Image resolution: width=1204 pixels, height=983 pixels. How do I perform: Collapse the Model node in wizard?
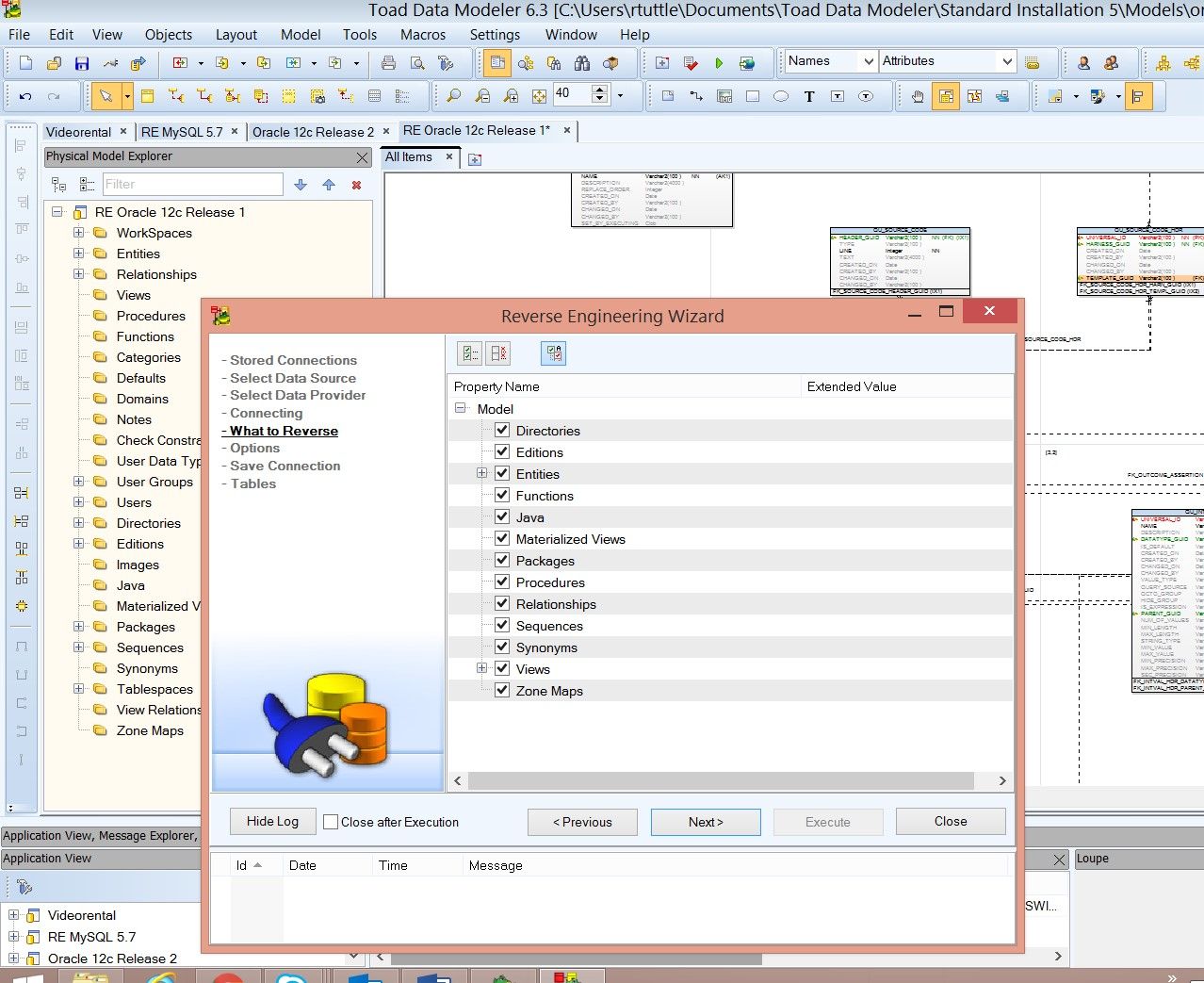tap(461, 408)
